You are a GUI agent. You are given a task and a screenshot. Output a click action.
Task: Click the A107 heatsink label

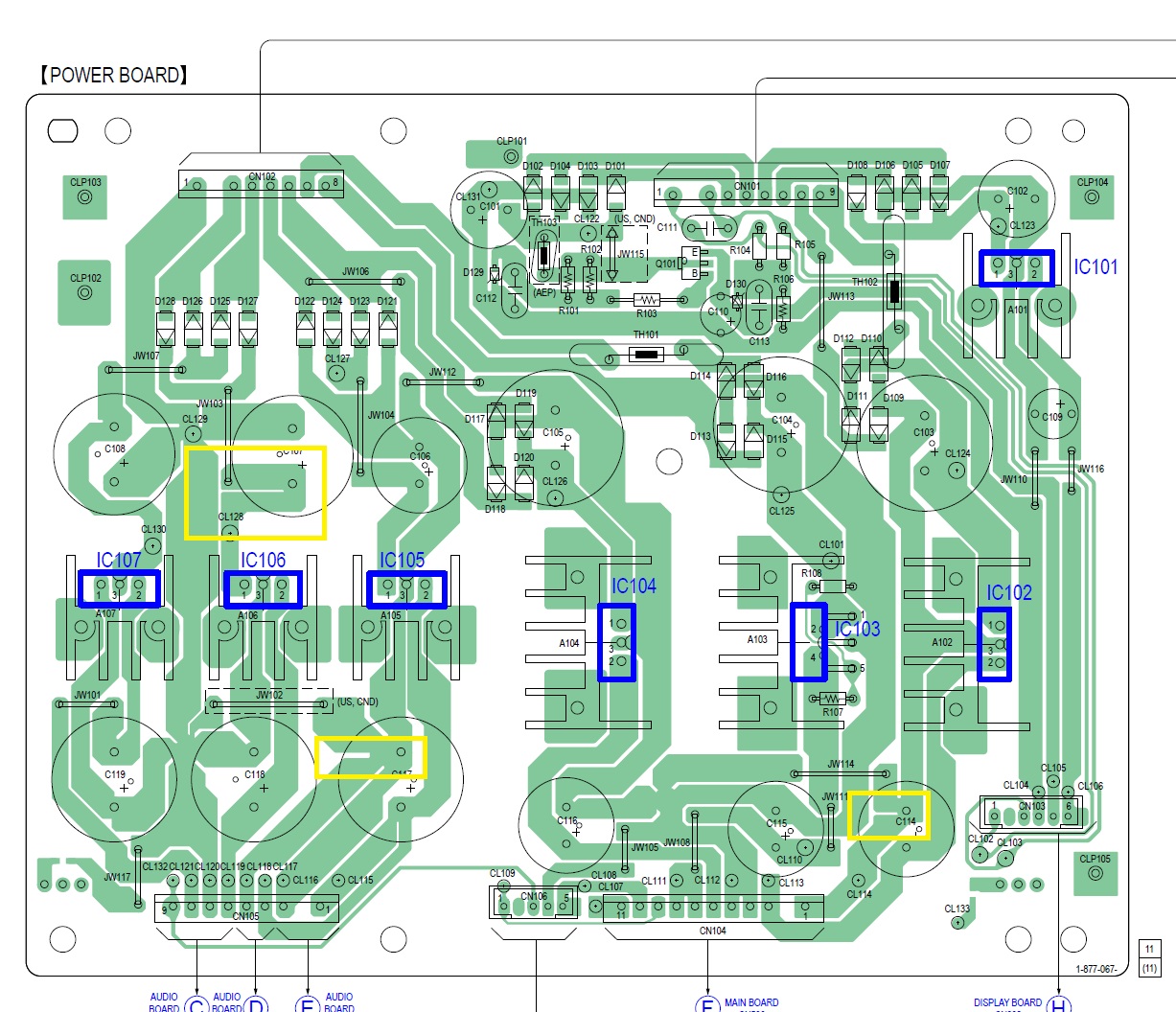pos(106,613)
